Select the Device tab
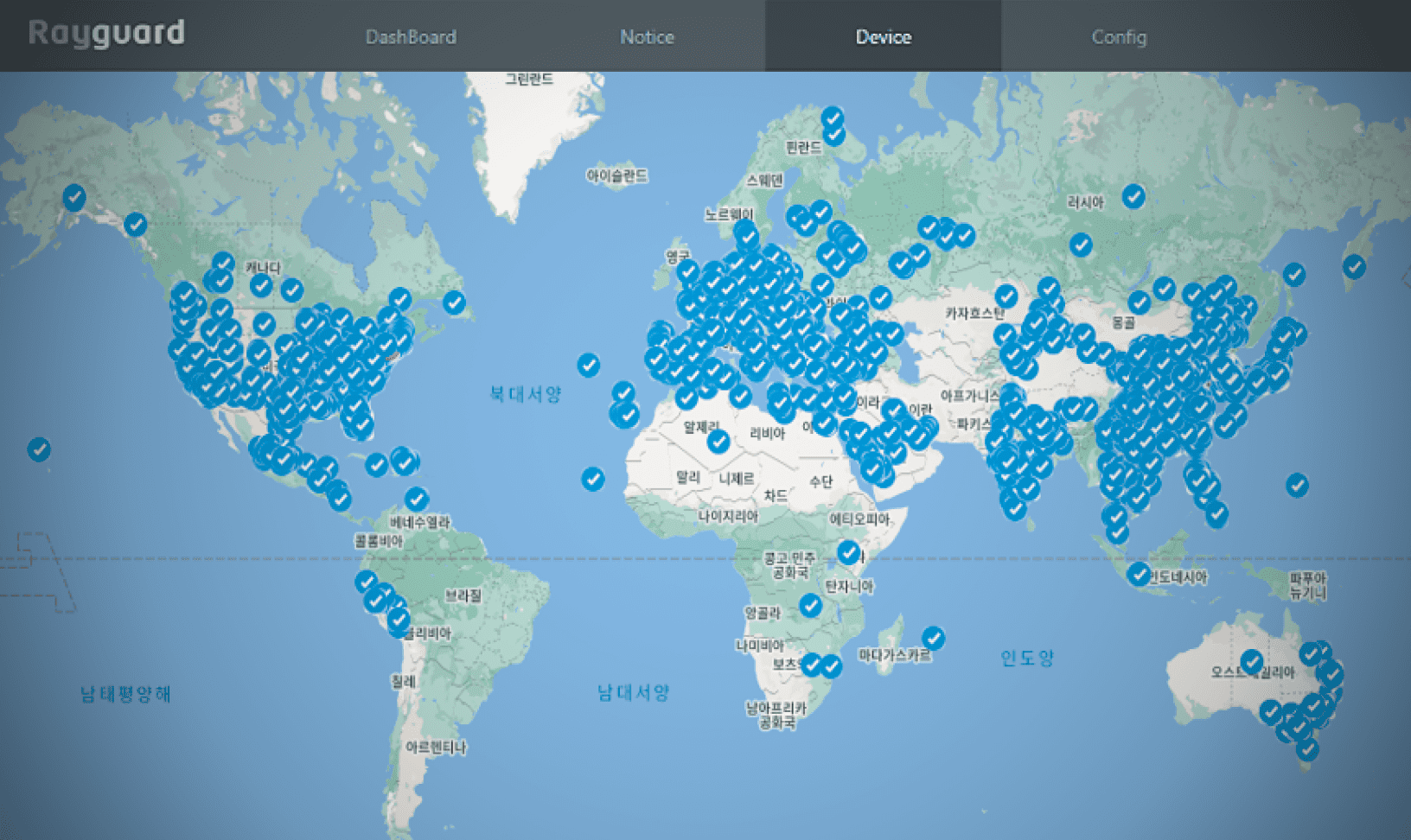The height and width of the screenshot is (840, 1411). (x=883, y=37)
